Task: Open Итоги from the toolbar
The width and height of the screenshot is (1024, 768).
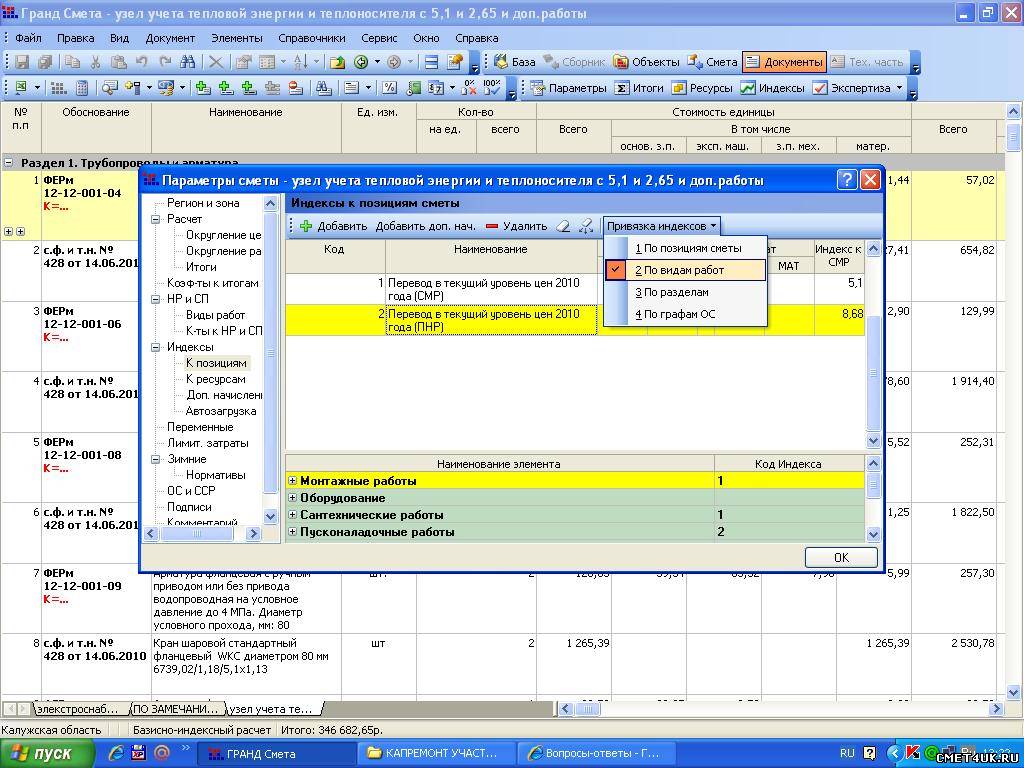Action: (638, 88)
